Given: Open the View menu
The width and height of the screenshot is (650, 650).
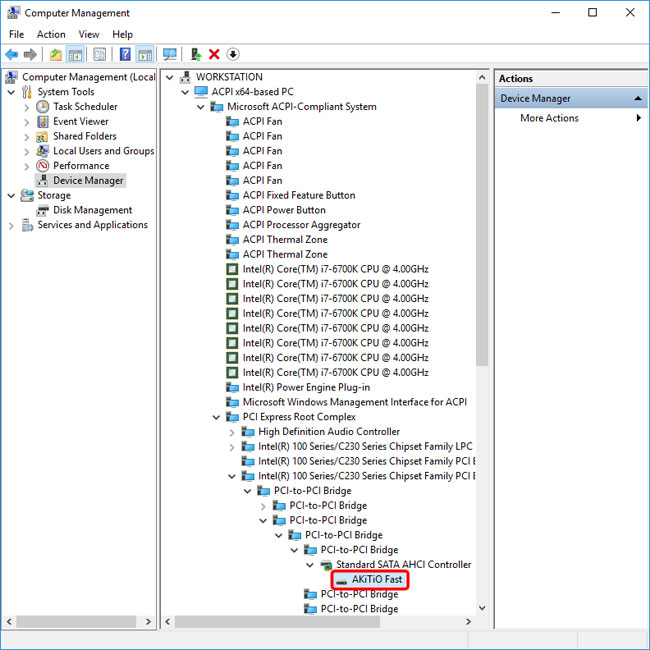Looking at the screenshot, I should coord(89,34).
